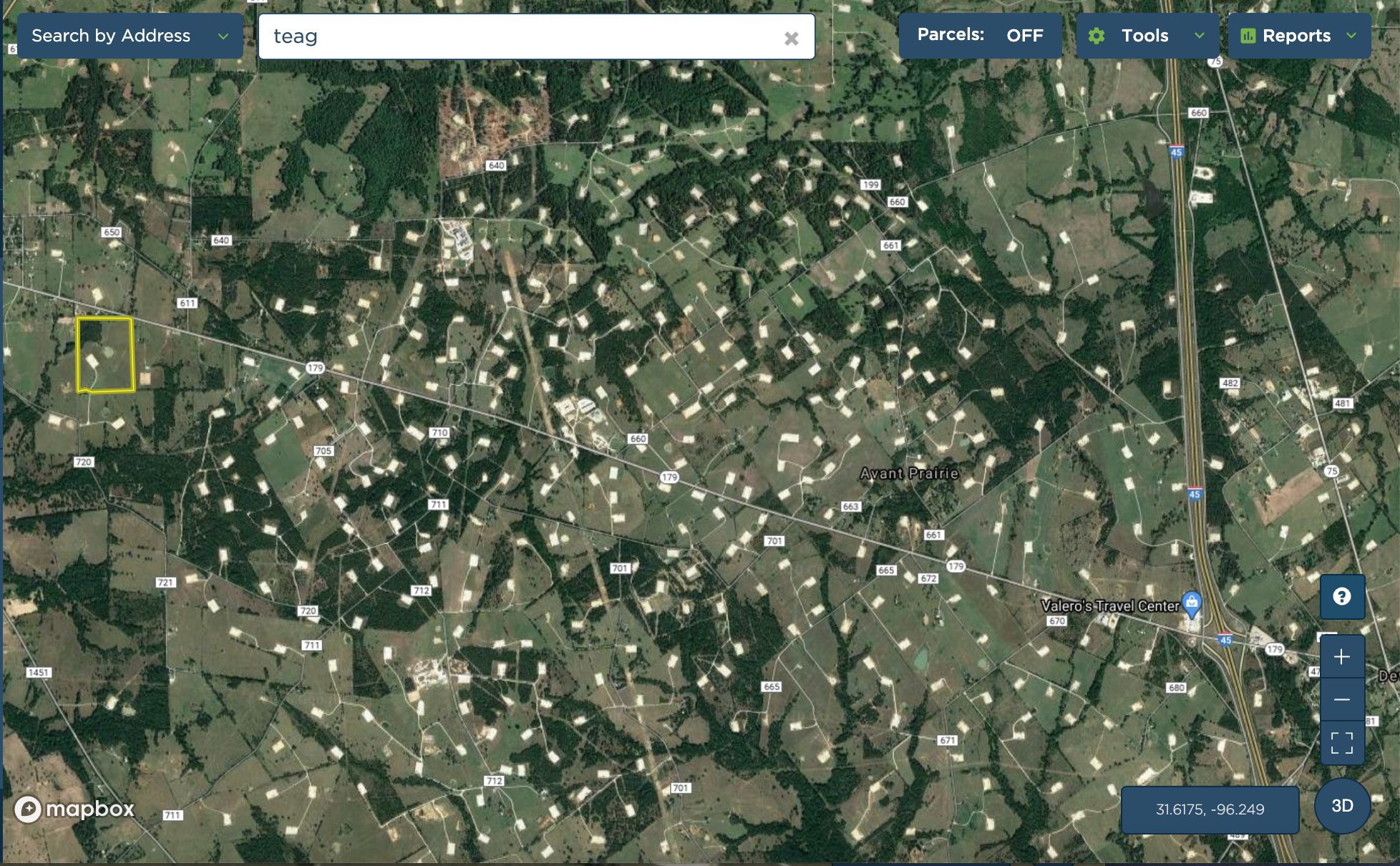Expand the Search by Address dropdown
The height and width of the screenshot is (866, 1400).
[x=130, y=36]
